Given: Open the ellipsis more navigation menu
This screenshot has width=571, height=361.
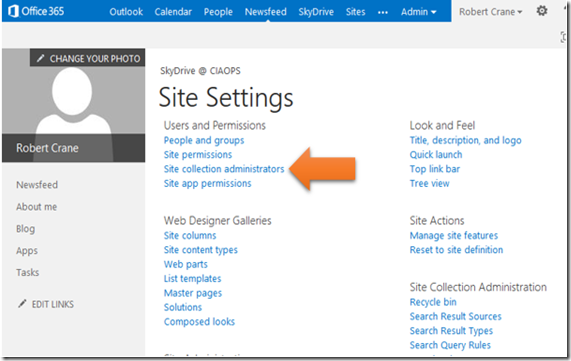Looking at the screenshot, I should 382,12.
